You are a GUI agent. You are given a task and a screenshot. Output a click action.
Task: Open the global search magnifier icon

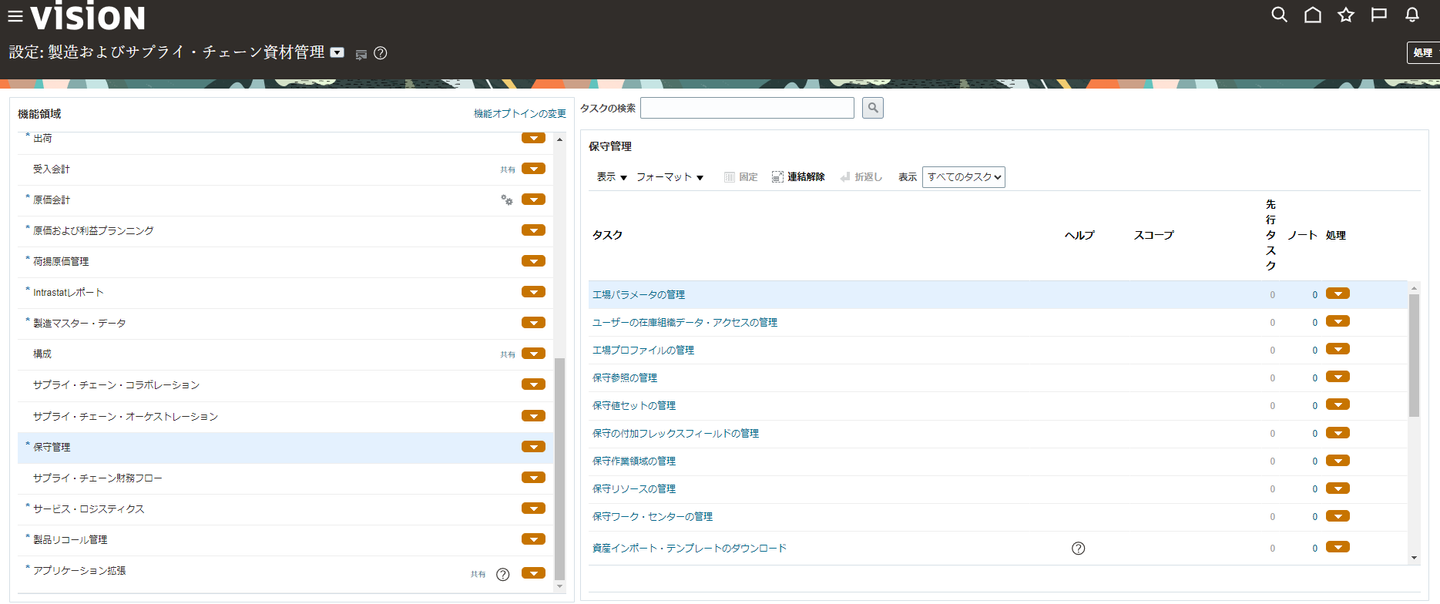[1279, 15]
